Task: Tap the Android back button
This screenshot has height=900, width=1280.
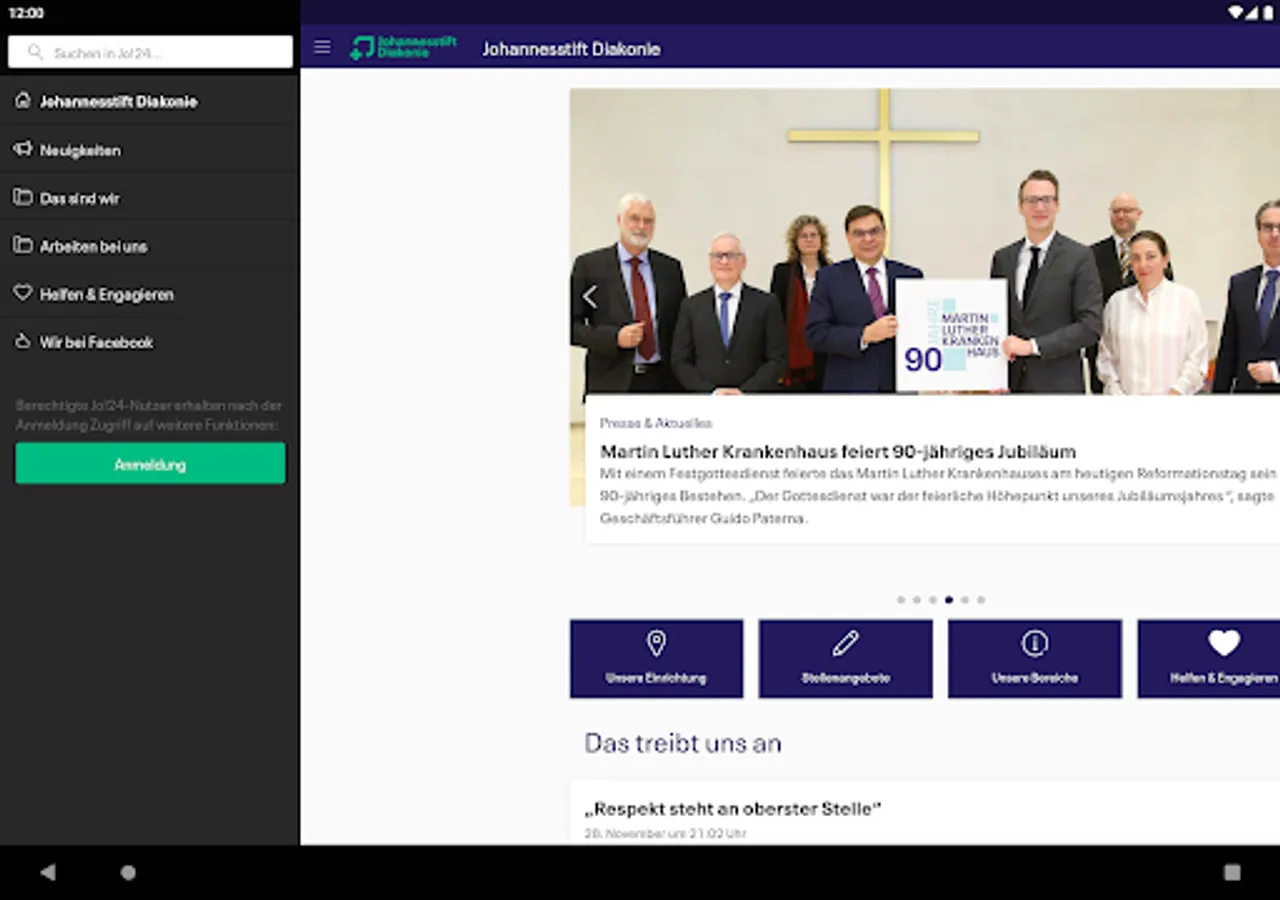Action: tap(47, 872)
